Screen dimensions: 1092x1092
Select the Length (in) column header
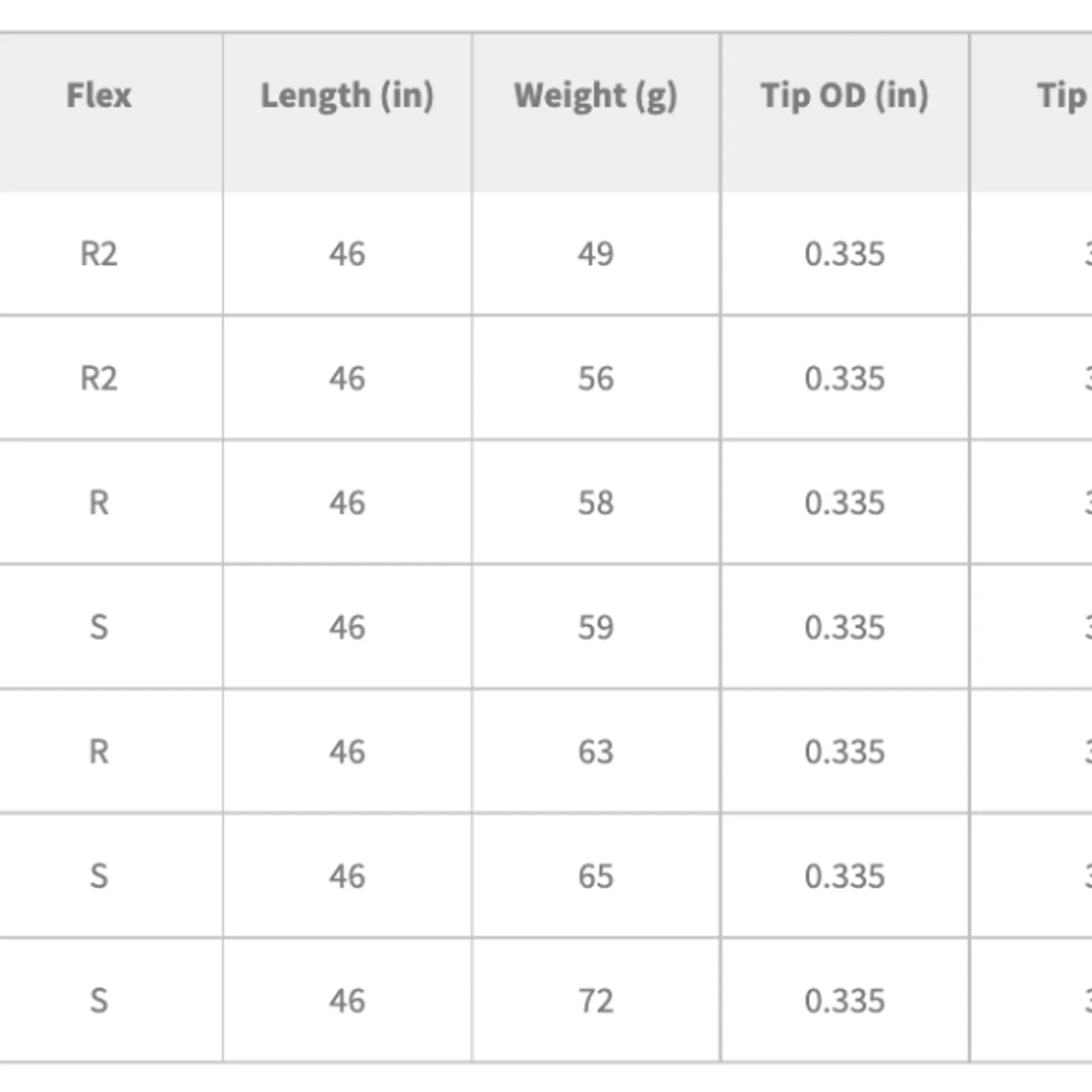(x=347, y=95)
